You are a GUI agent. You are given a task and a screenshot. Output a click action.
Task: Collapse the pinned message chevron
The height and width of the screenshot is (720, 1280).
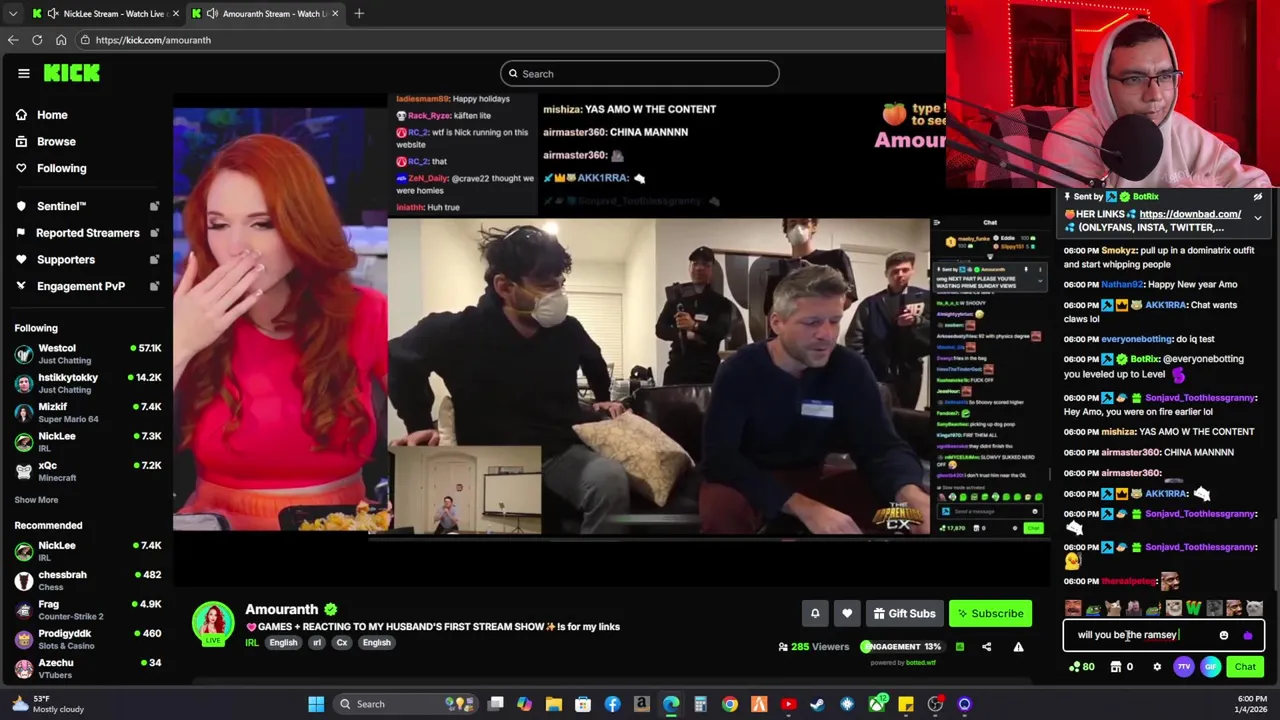point(1258,217)
